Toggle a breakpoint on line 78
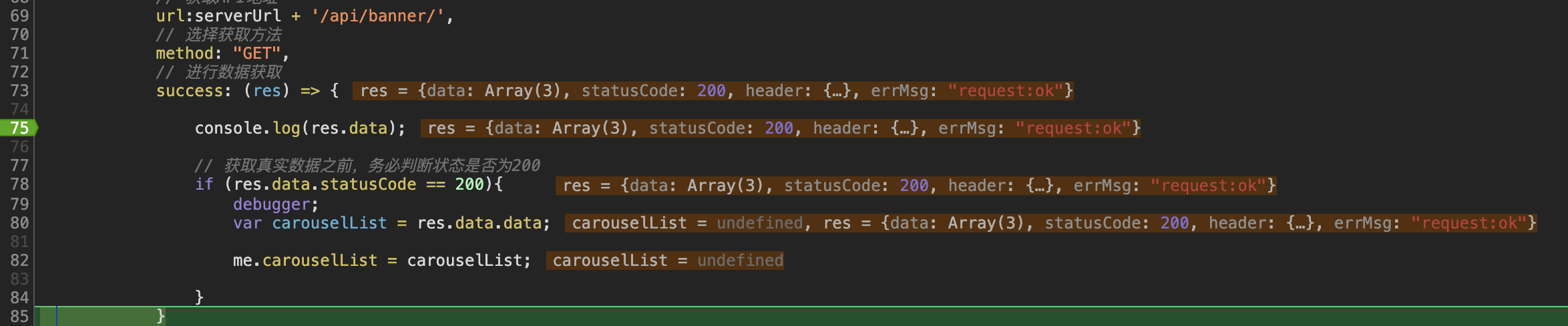This screenshot has height=326, width=1568. (19, 184)
